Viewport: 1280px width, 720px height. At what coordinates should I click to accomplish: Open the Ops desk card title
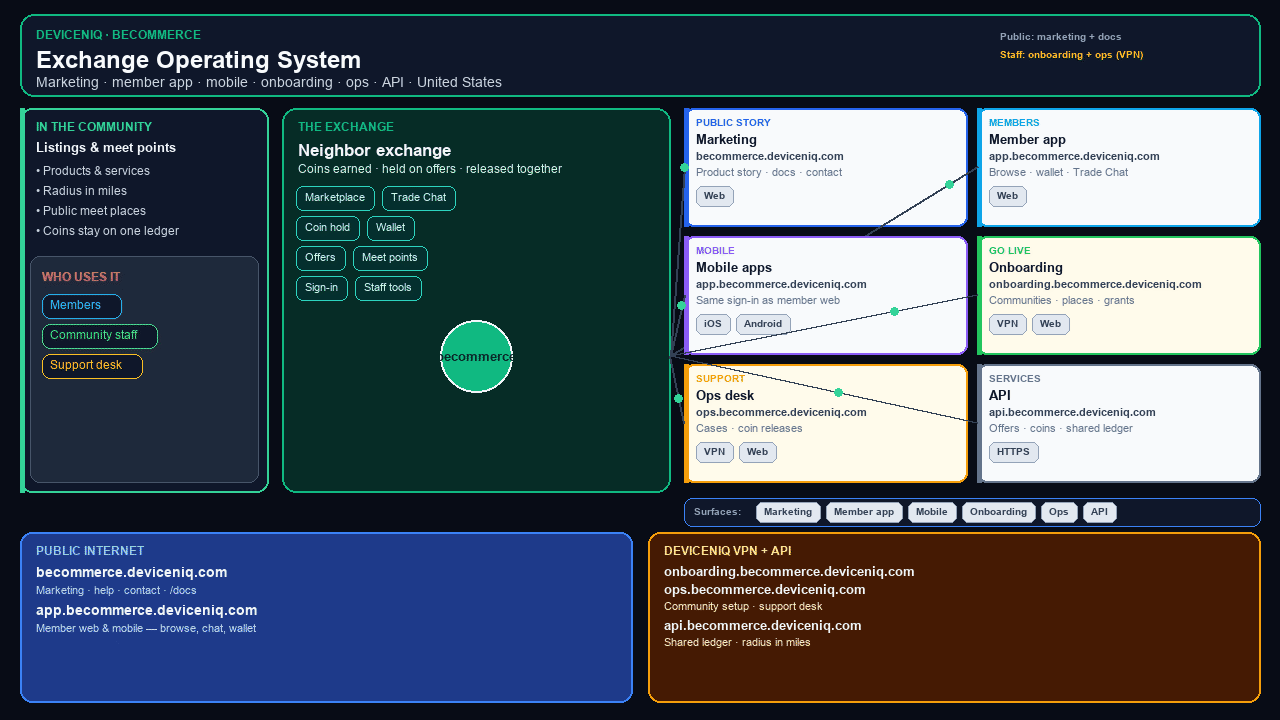725,396
